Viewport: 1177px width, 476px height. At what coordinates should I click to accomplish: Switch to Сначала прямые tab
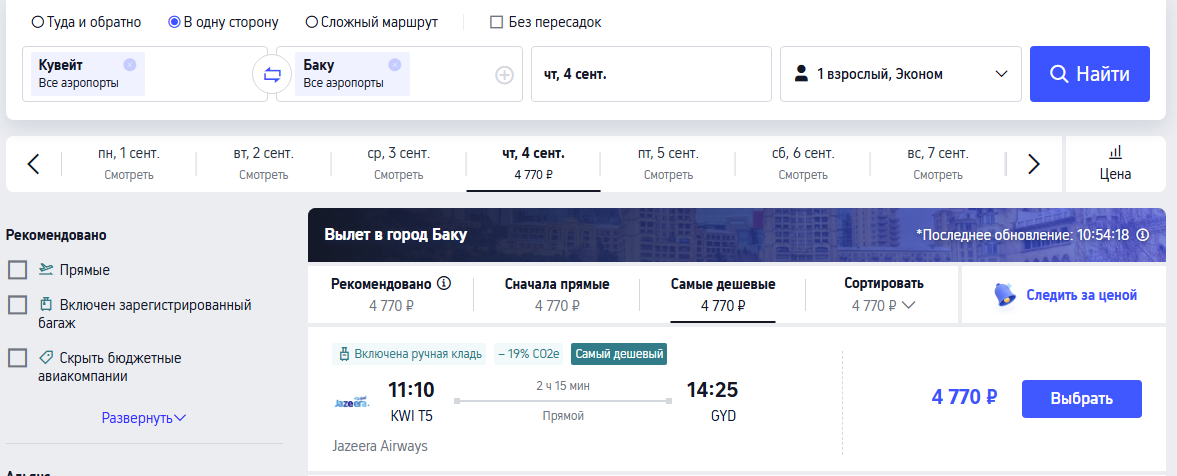click(557, 294)
